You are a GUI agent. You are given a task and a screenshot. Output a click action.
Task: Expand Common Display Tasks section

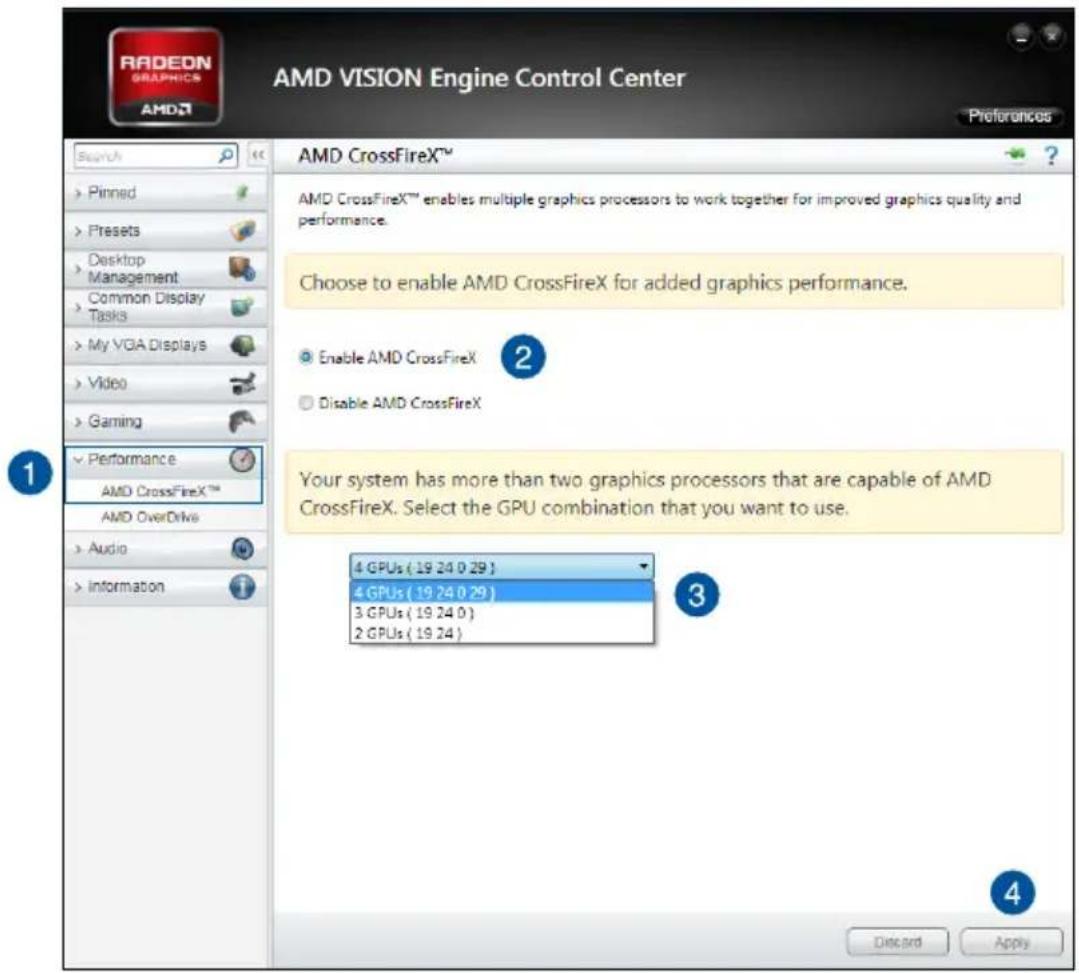[165, 306]
